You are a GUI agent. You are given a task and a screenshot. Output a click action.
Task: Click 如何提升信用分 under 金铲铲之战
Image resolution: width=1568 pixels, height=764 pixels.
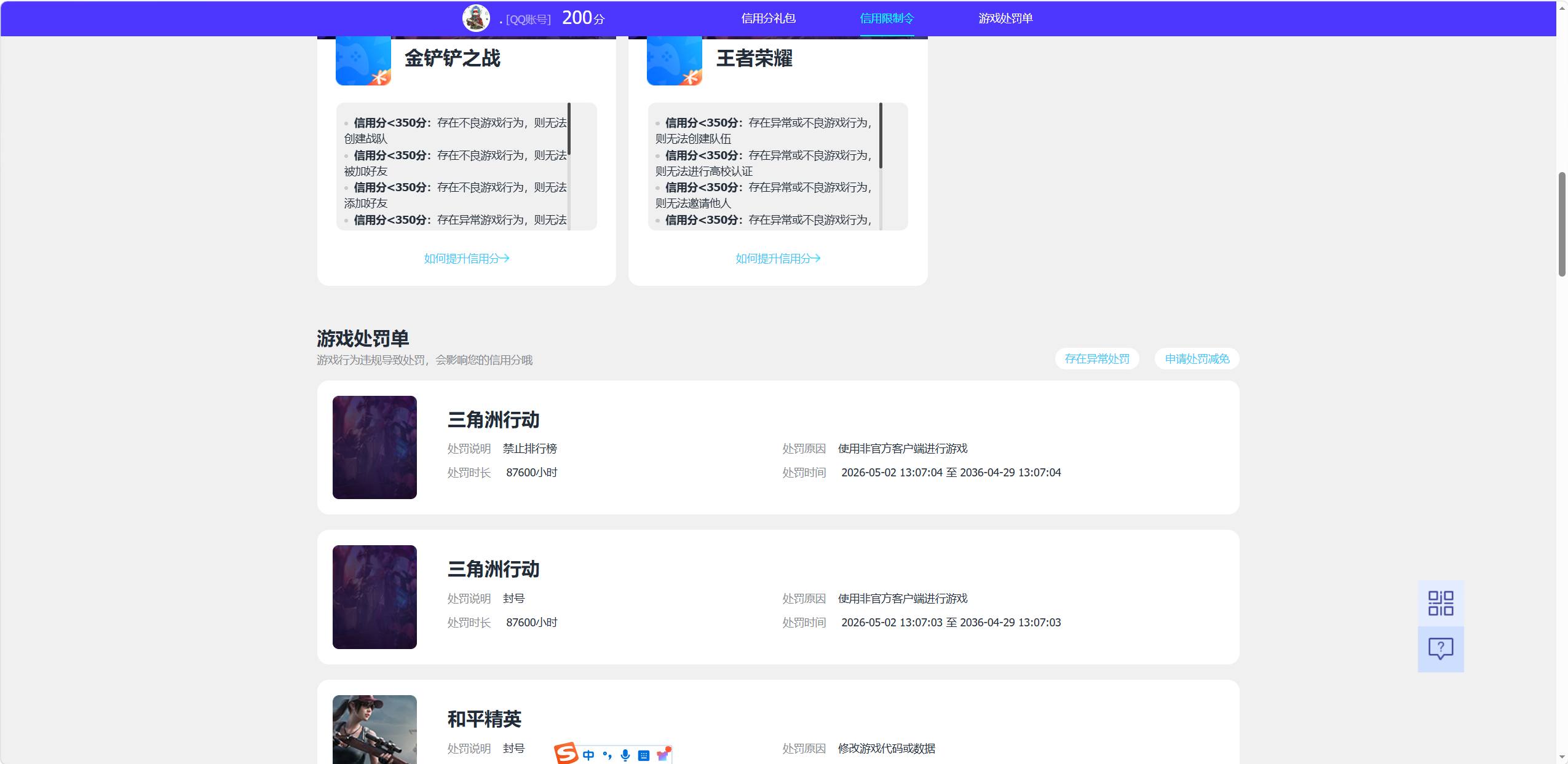click(467, 258)
